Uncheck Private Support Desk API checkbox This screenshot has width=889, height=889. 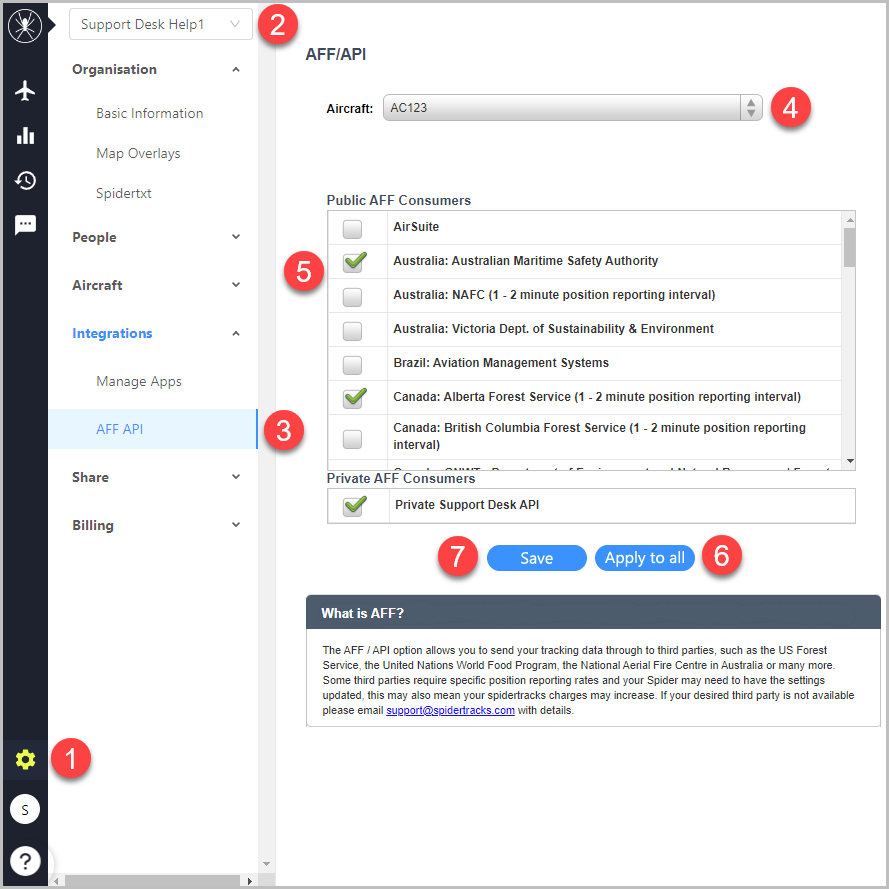click(x=354, y=505)
